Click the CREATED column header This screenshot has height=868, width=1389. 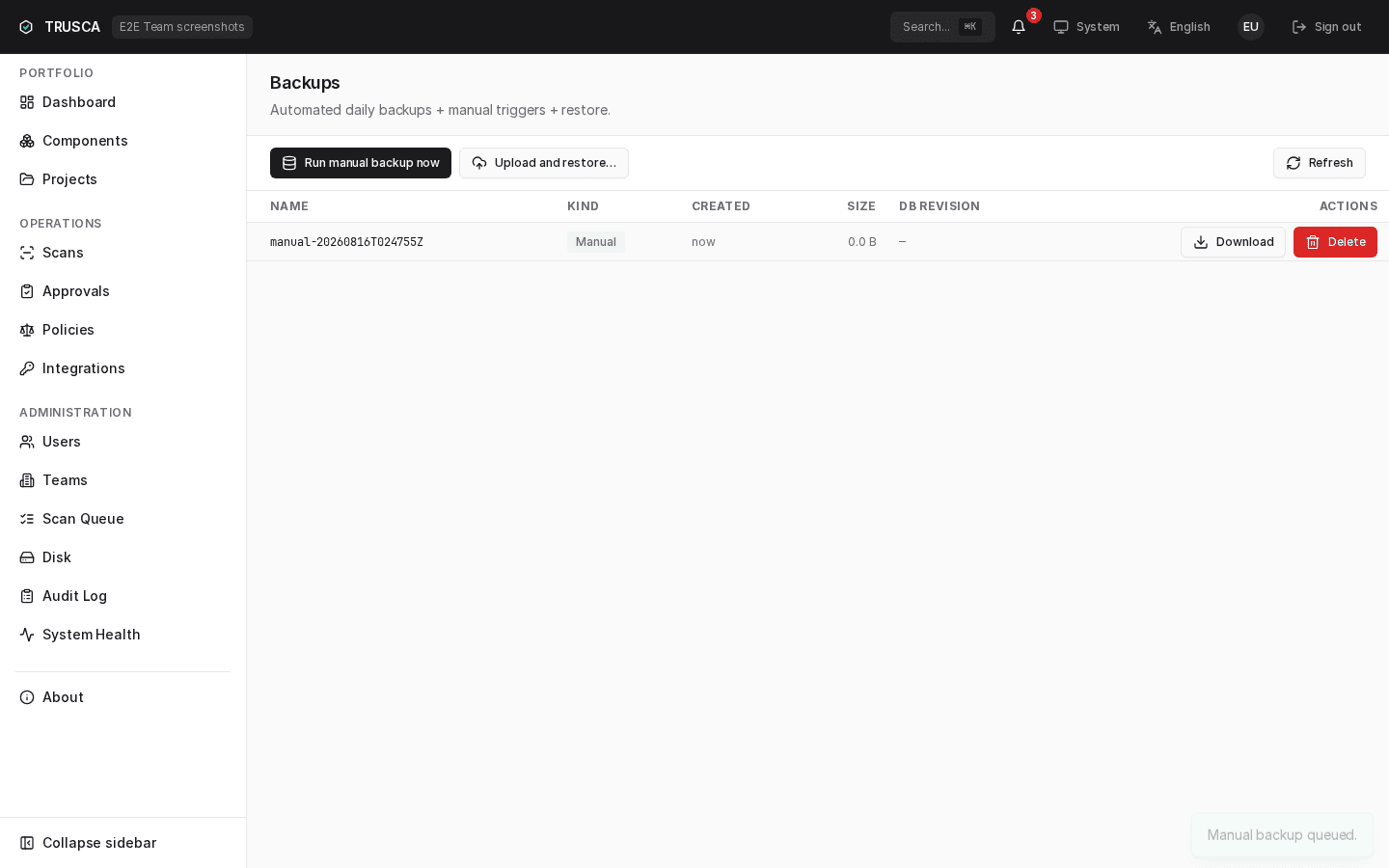721,206
